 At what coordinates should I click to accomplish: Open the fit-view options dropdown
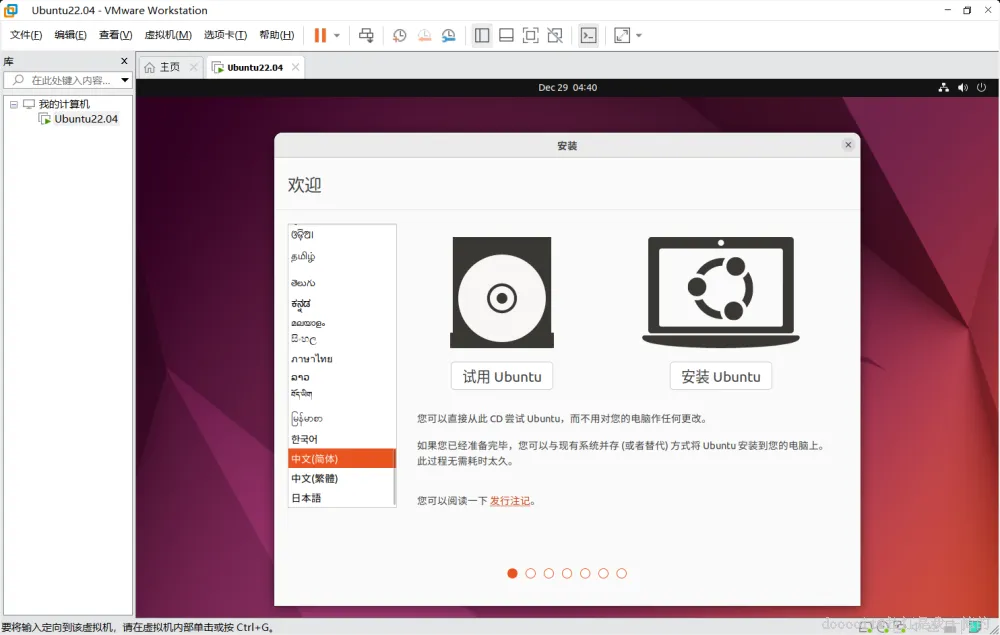tap(639, 35)
